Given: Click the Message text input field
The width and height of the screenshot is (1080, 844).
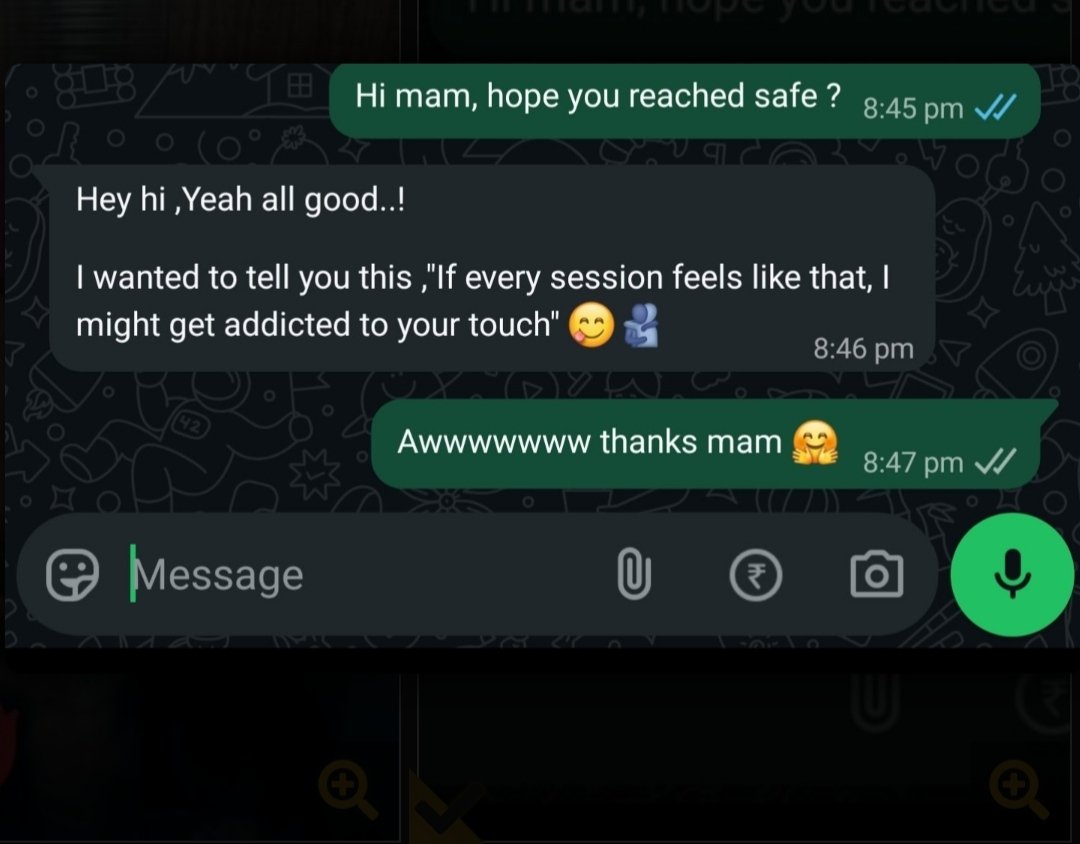Looking at the screenshot, I should point(358,575).
